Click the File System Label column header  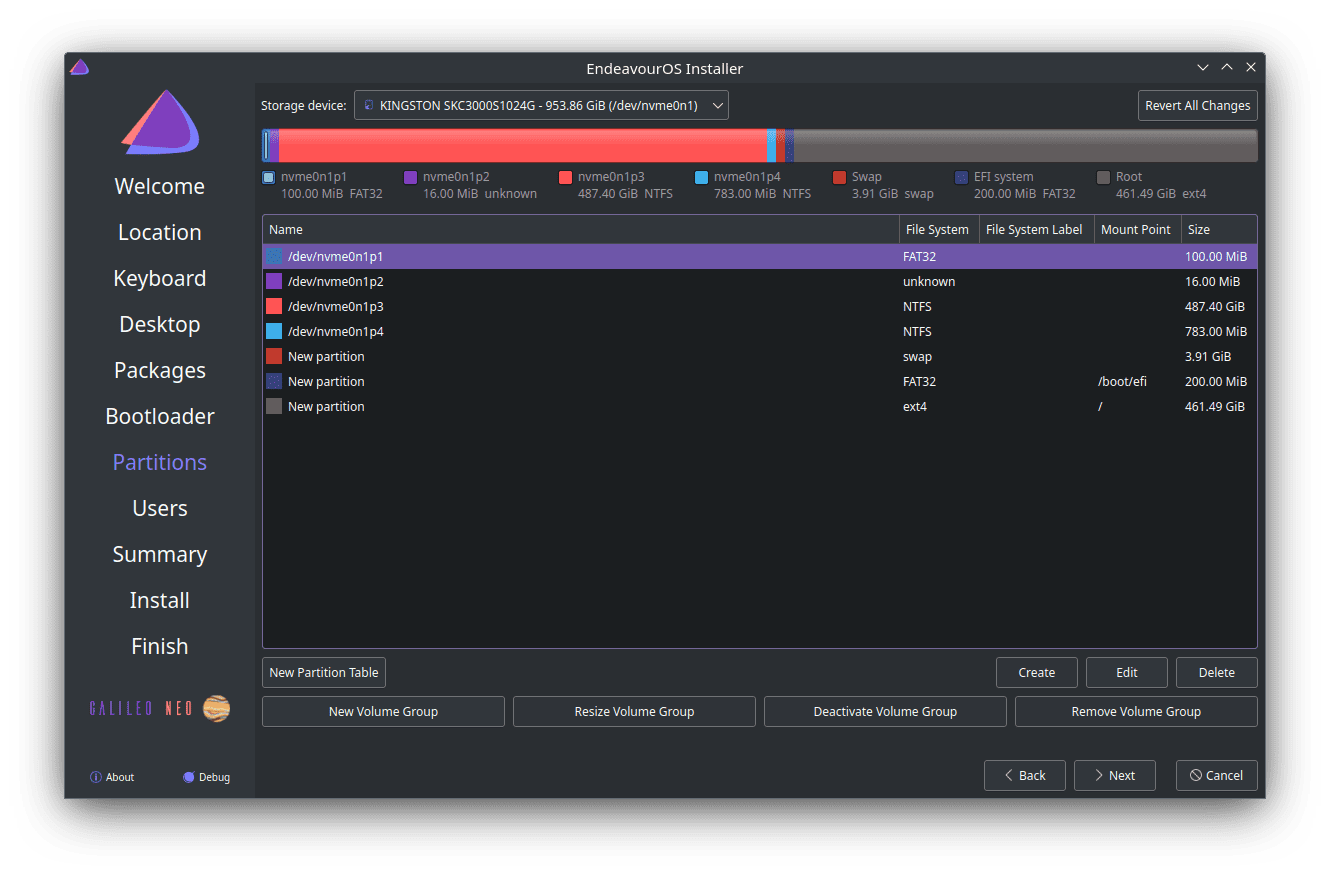click(x=1035, y=229)
